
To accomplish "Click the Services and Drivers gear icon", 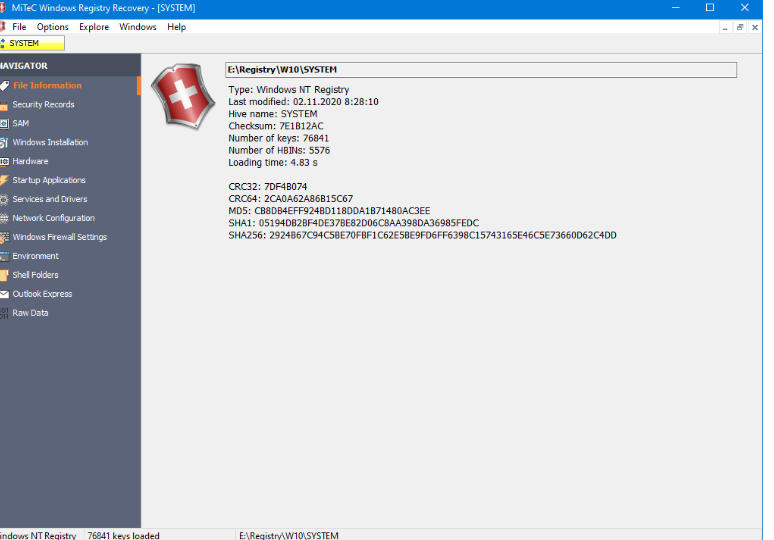I will coord(4,200).
